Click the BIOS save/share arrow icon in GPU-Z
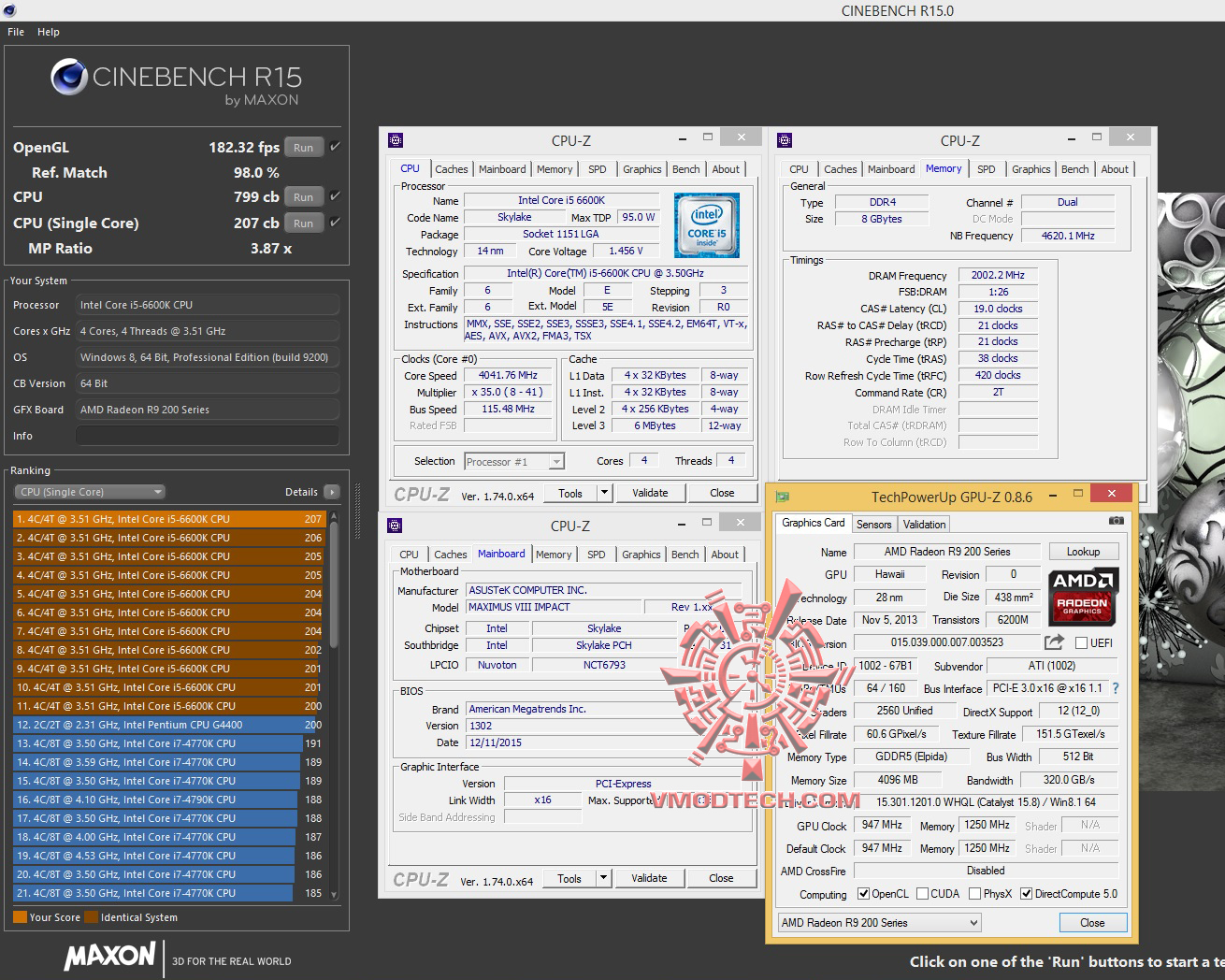 tap(1054, 642)
